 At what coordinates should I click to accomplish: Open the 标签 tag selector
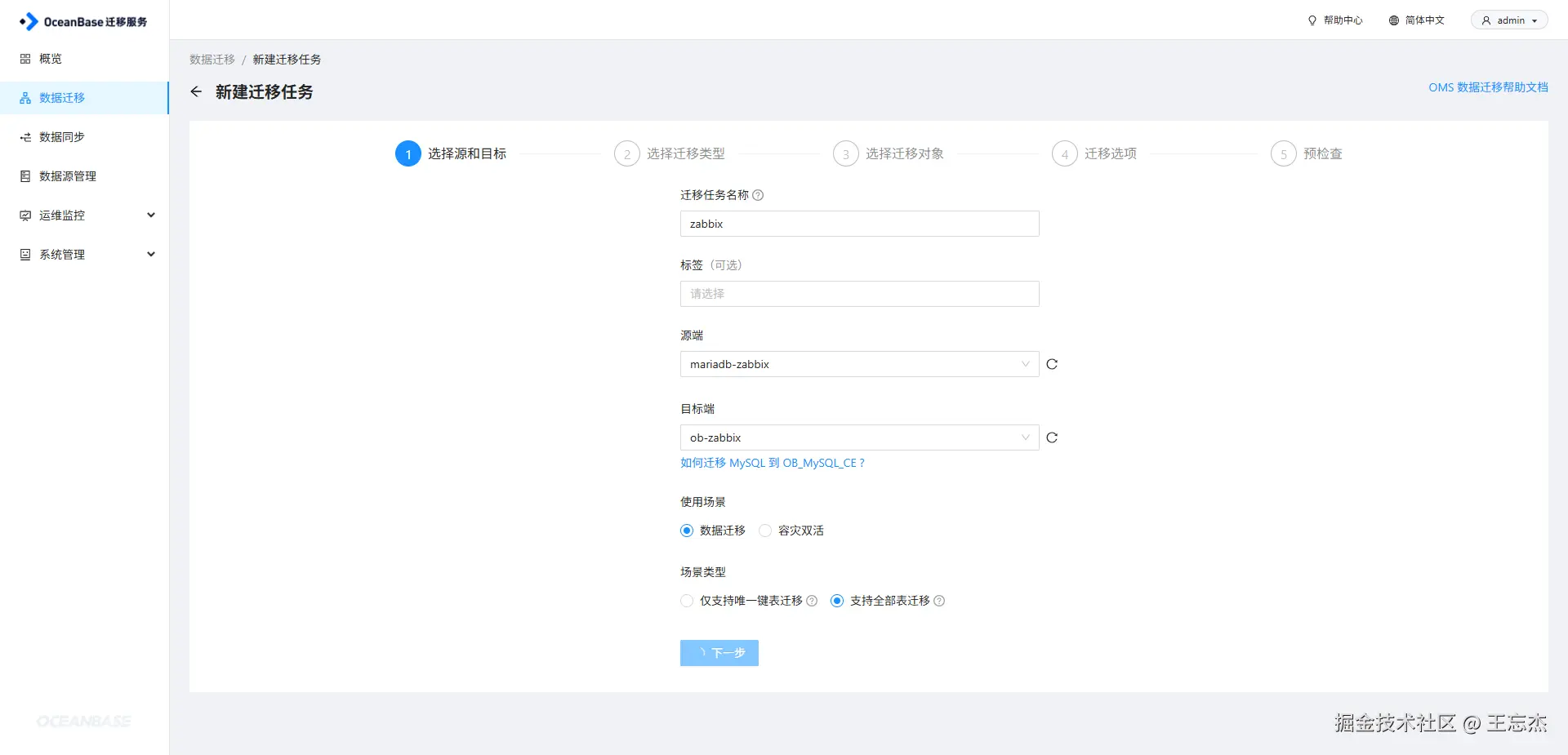(859, 294)
